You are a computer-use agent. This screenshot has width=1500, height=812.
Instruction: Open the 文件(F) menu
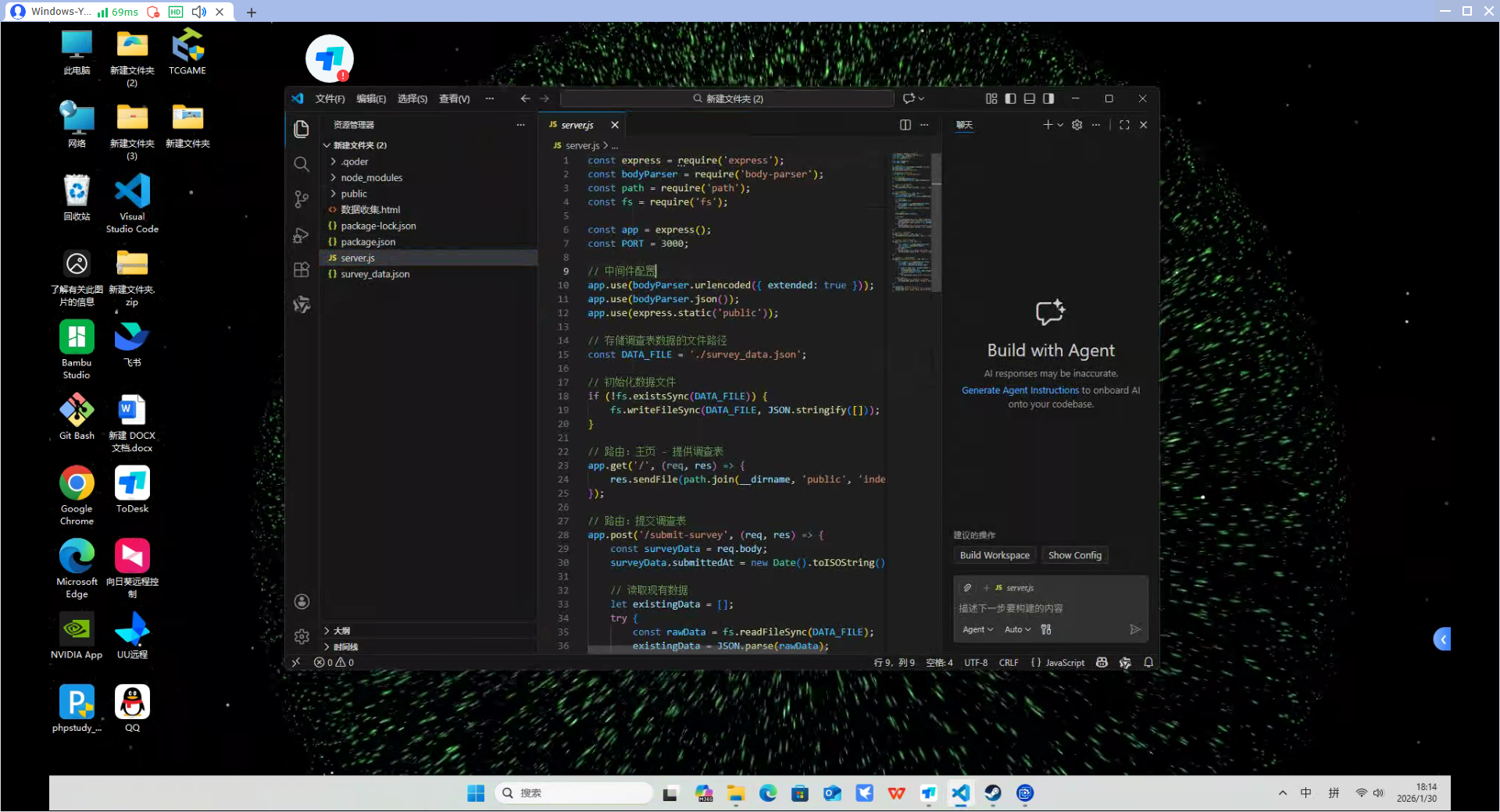point(330,98)
